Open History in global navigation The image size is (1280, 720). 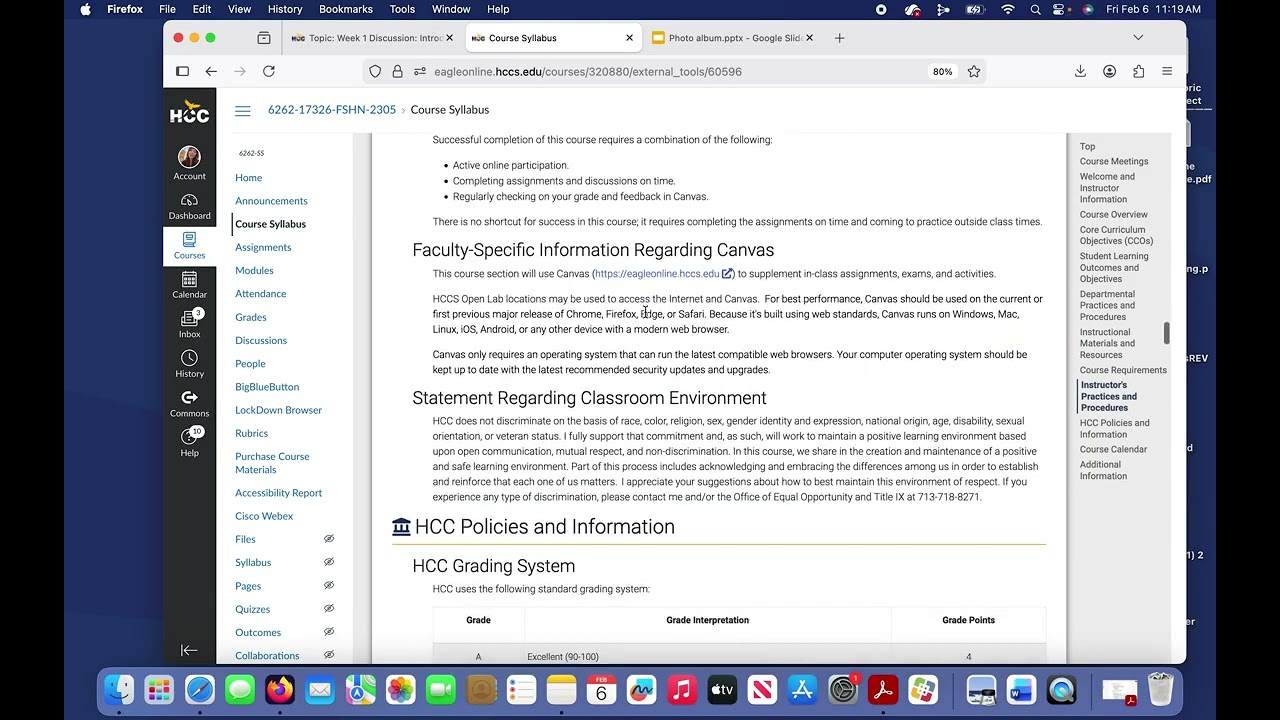point(189,364)
